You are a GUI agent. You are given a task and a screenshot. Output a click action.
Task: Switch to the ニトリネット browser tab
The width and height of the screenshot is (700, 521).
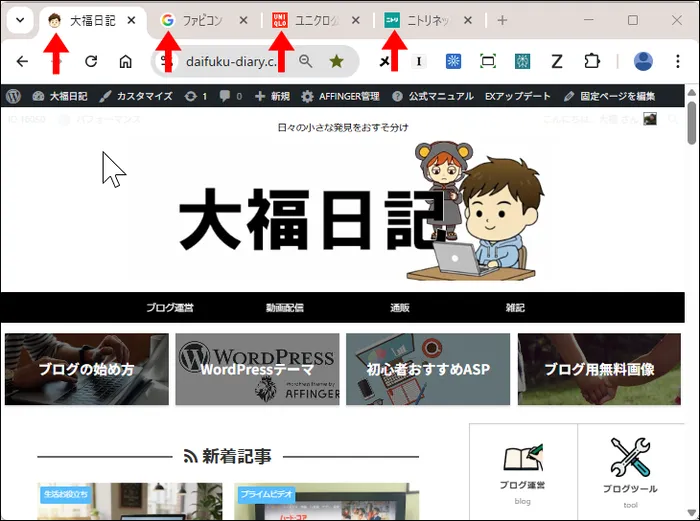pyautogui.click(x=428, y=21)
